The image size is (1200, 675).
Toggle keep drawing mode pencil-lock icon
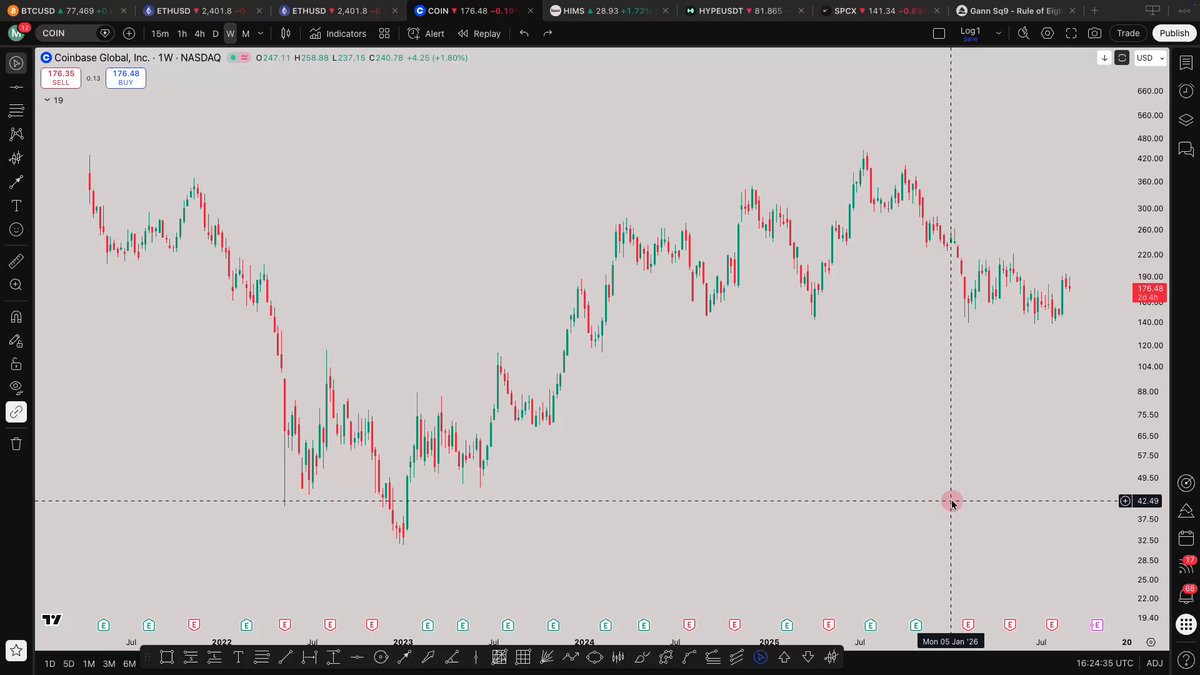click(x=16, y=340)
